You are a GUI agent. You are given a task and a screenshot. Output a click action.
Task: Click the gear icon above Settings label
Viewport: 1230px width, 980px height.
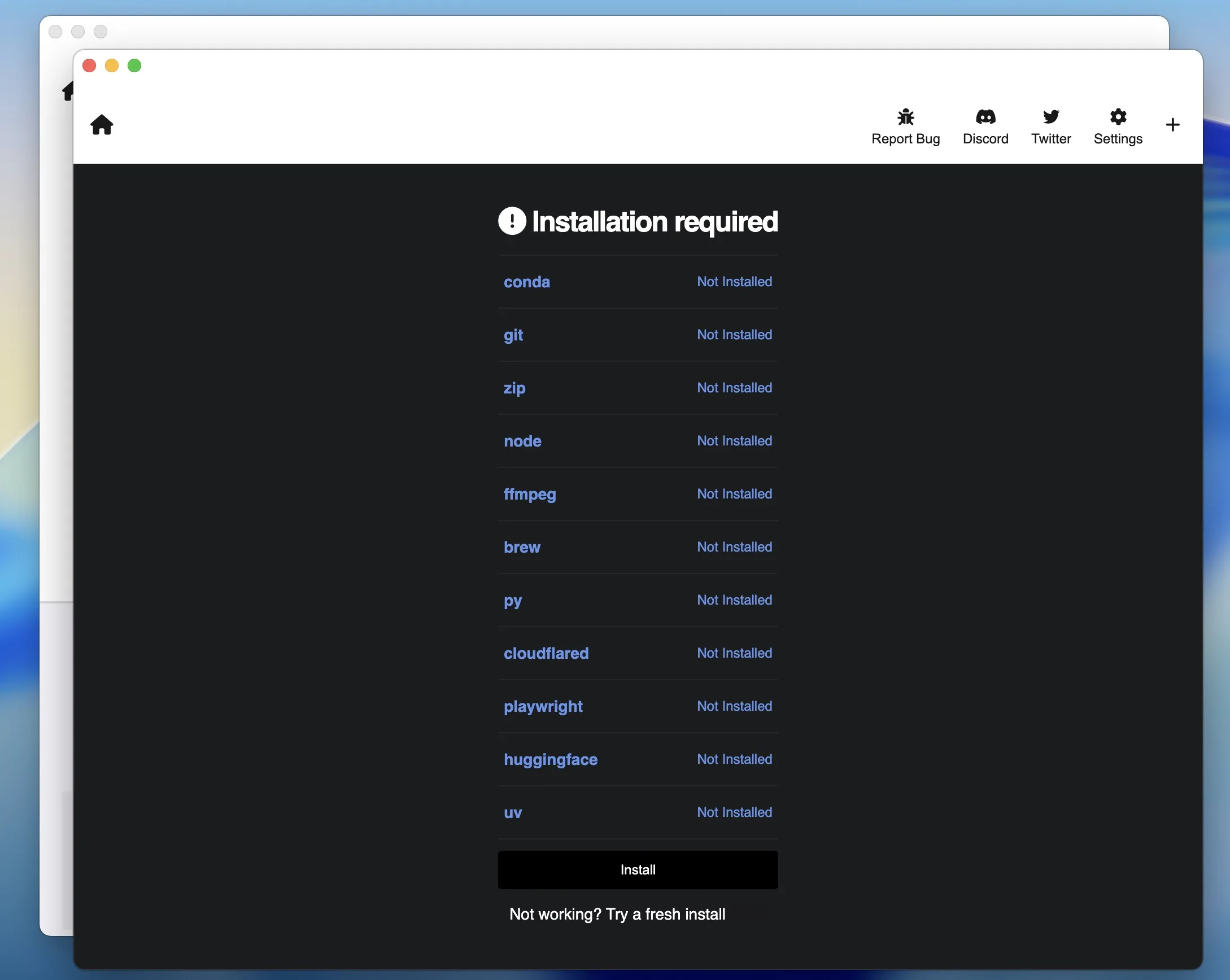point(1117,116)
